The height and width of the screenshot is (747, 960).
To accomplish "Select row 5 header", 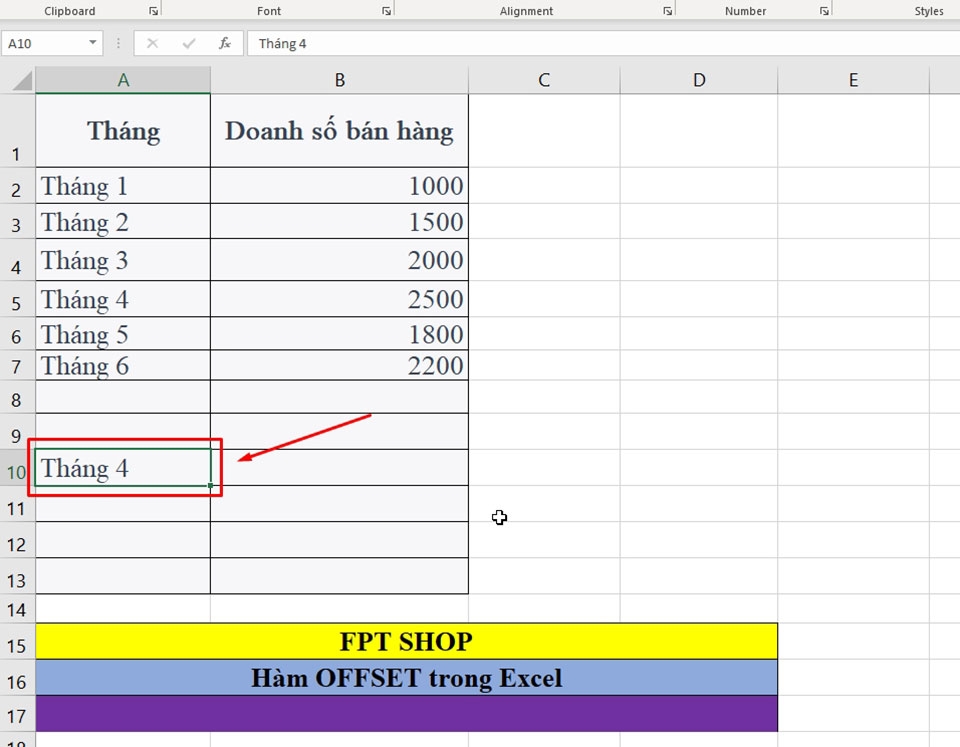I will click(x=17, y=299).
